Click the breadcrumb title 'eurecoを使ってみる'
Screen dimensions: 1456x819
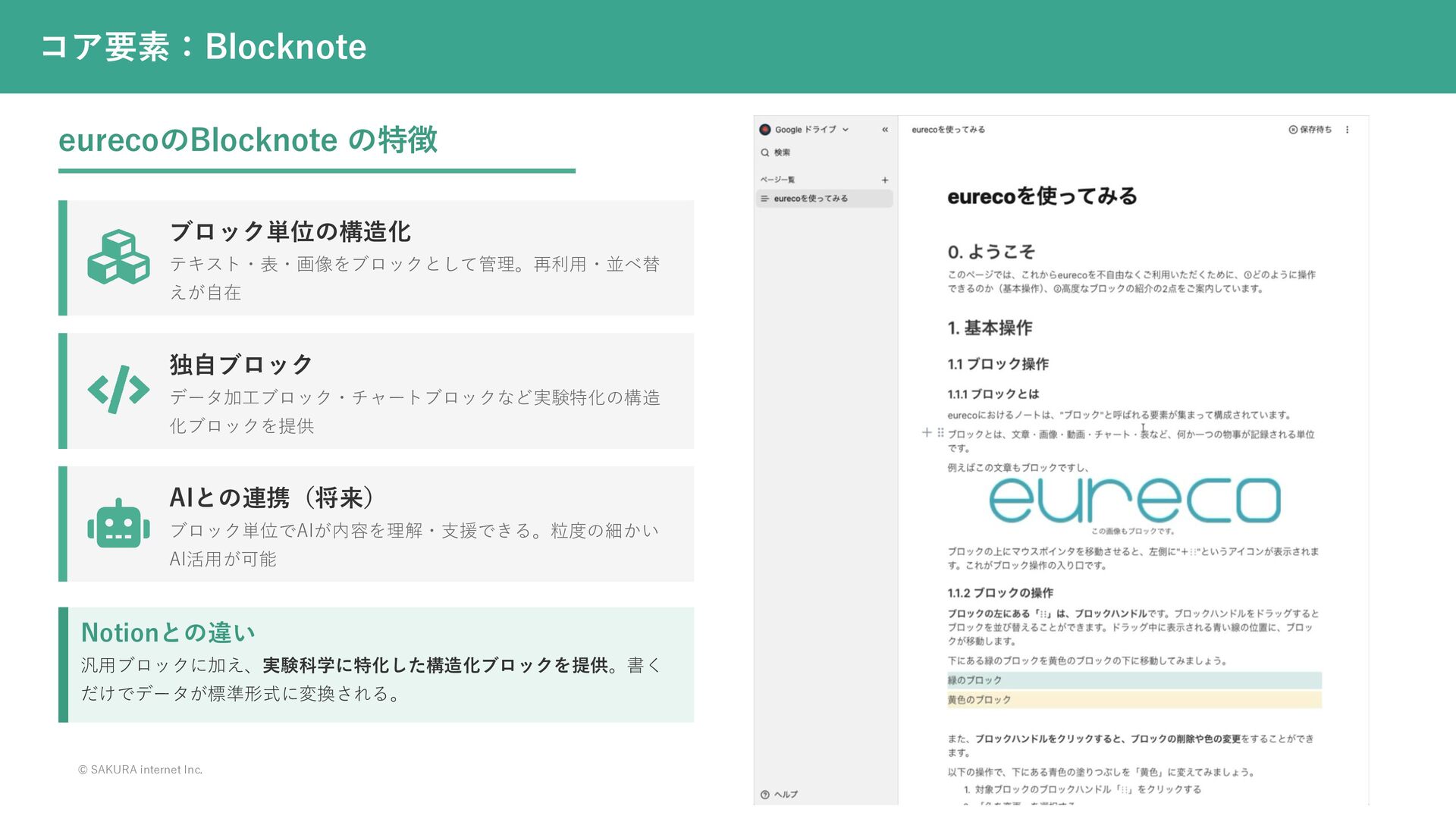[948, 130]
